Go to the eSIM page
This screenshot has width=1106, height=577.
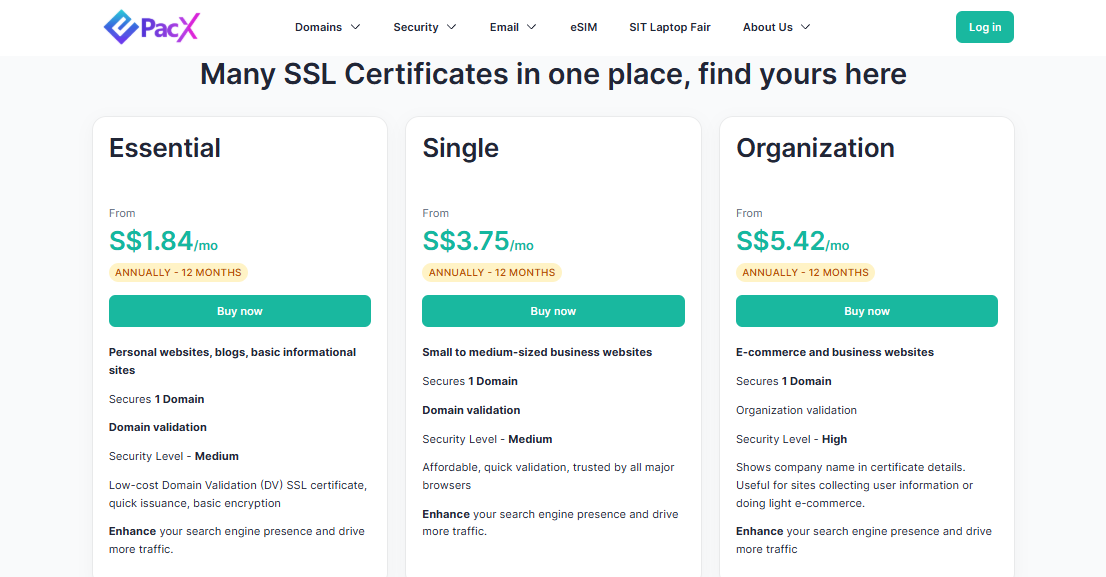[x=584, y=27]
